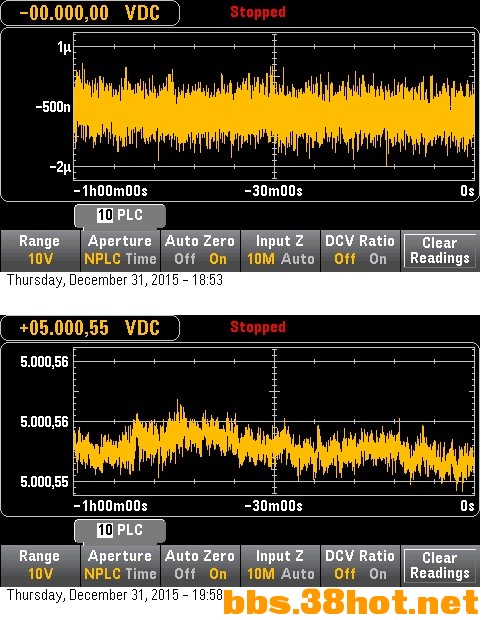This screenshot has height=620, width=481.
Task: Click the 5.000,55 axis label
Action: [x=44, y=482]
